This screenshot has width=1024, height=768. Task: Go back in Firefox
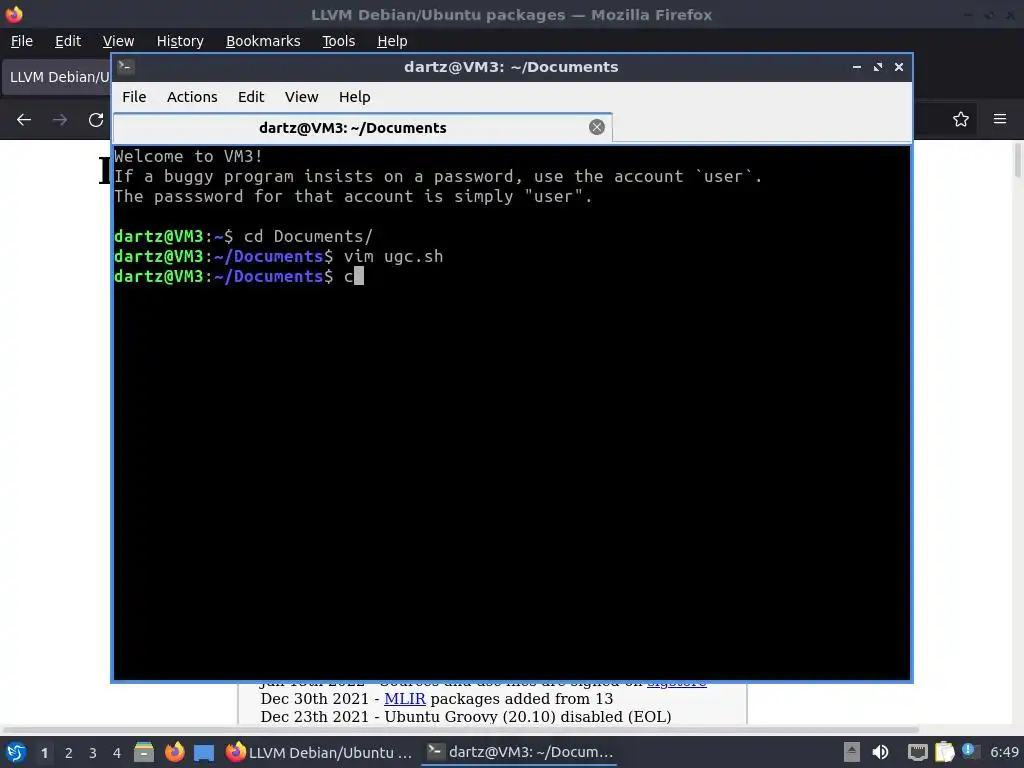point(24,120)
